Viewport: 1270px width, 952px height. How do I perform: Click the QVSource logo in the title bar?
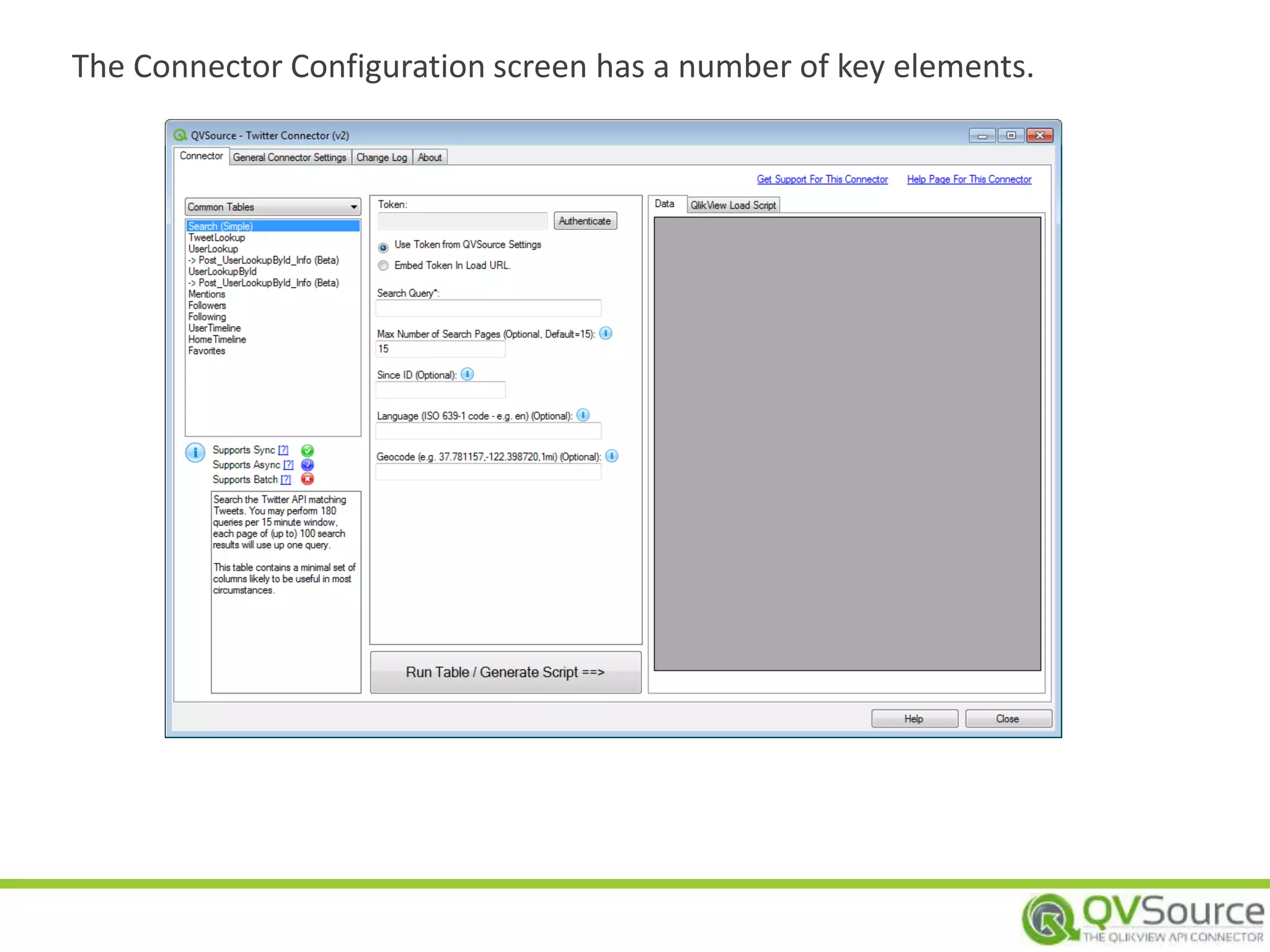(180, 135)
